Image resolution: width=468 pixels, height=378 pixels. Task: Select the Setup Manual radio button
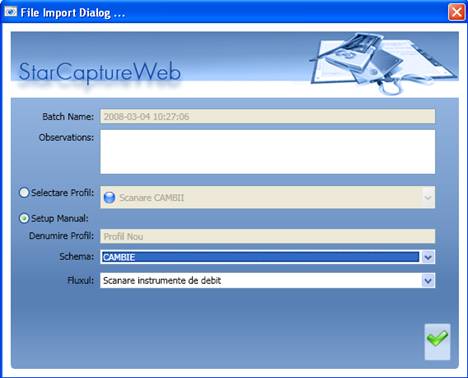coord(24,218)
